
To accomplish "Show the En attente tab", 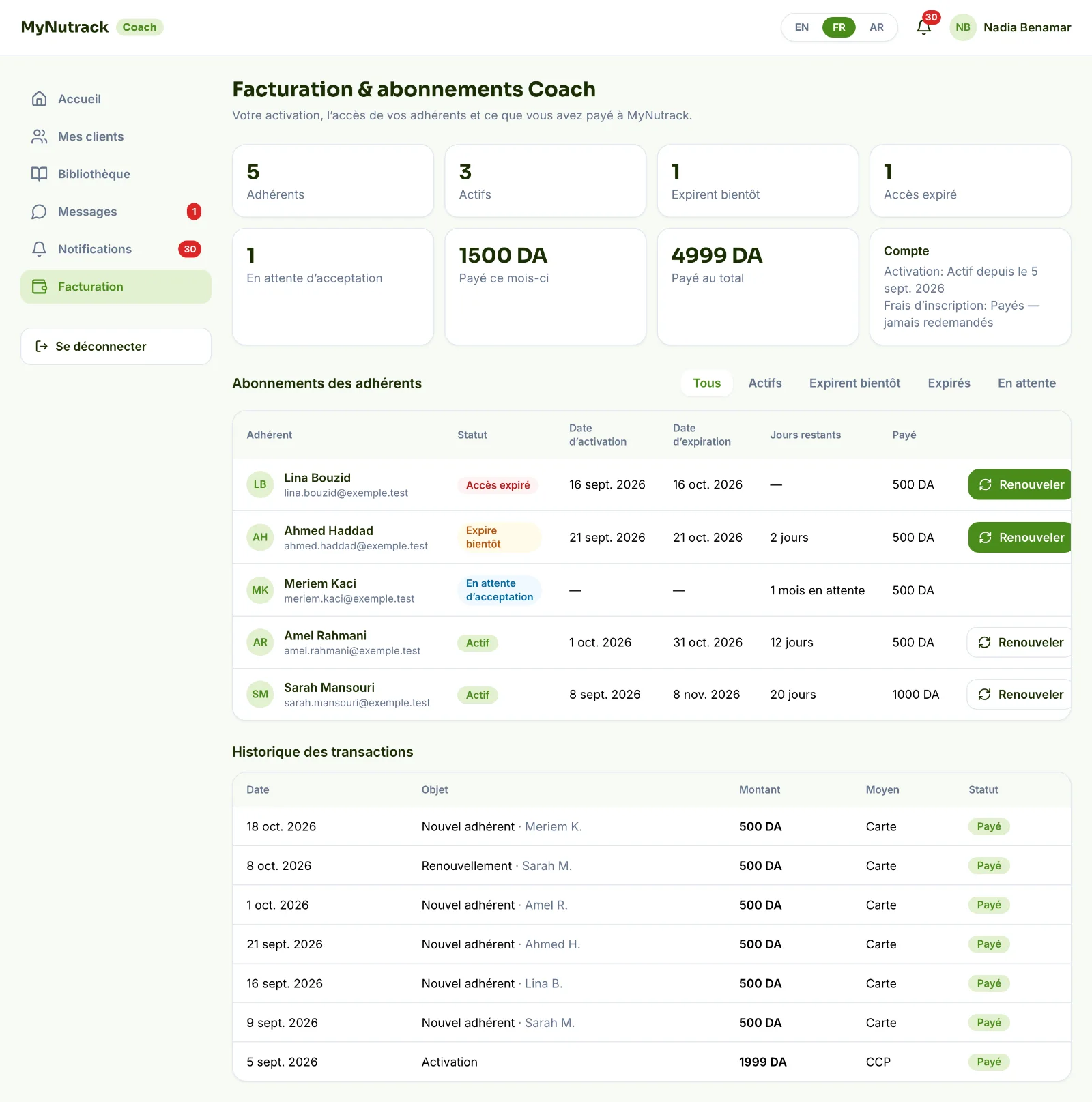I will coord(1026,383).
